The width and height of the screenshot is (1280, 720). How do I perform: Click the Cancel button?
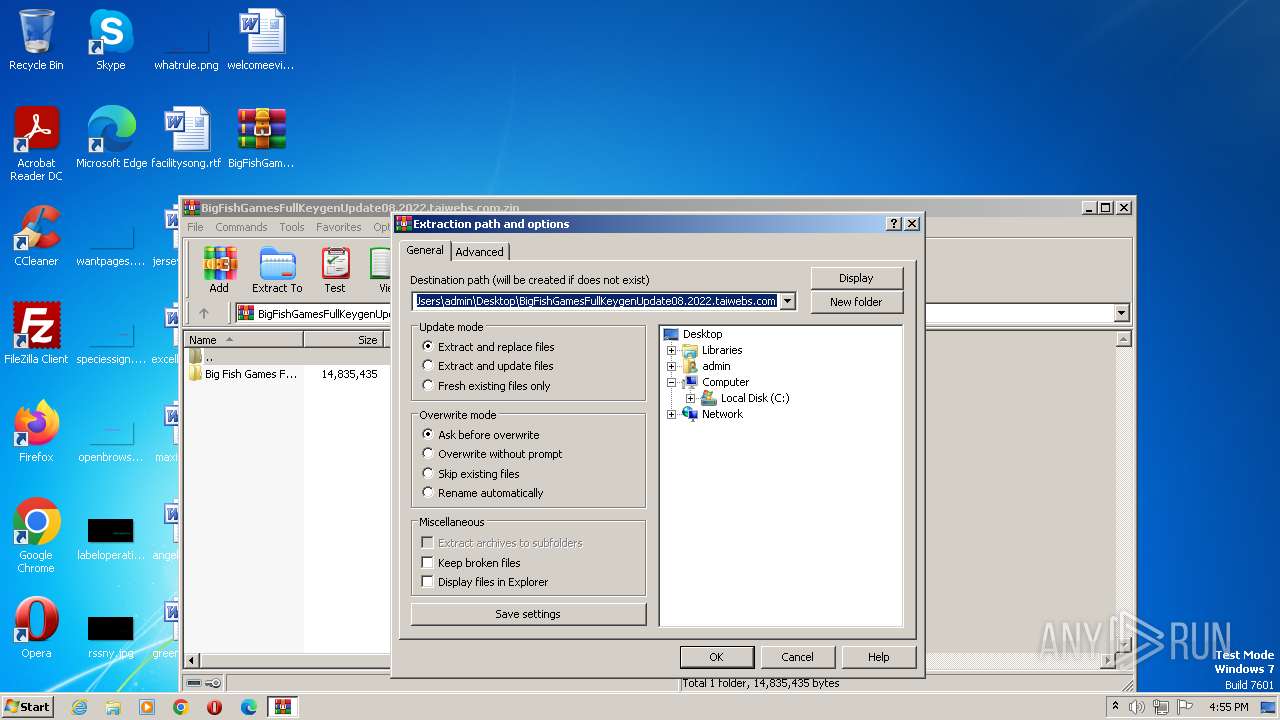click(797, 657)
